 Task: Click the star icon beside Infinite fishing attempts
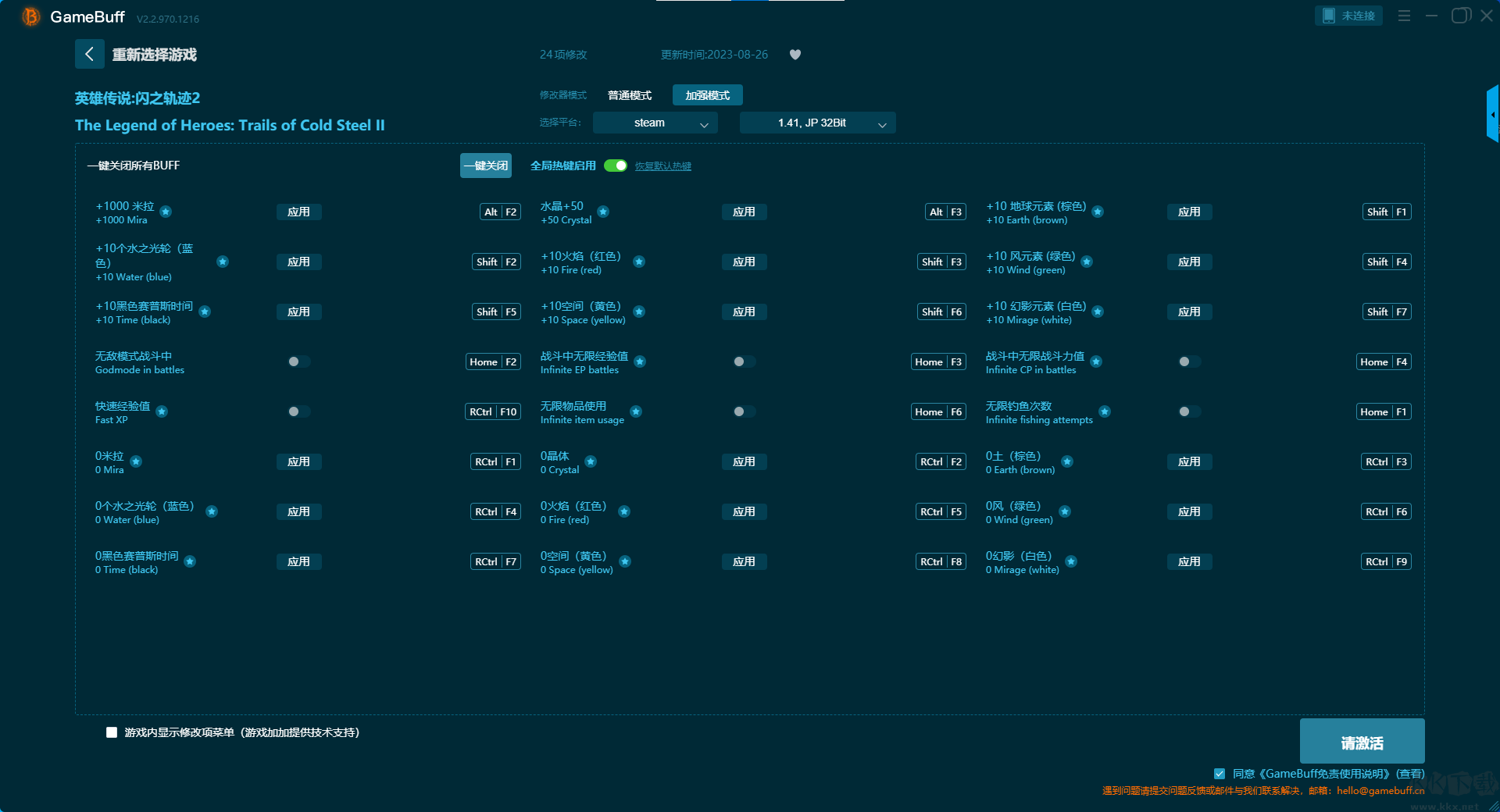(1104, 411)
